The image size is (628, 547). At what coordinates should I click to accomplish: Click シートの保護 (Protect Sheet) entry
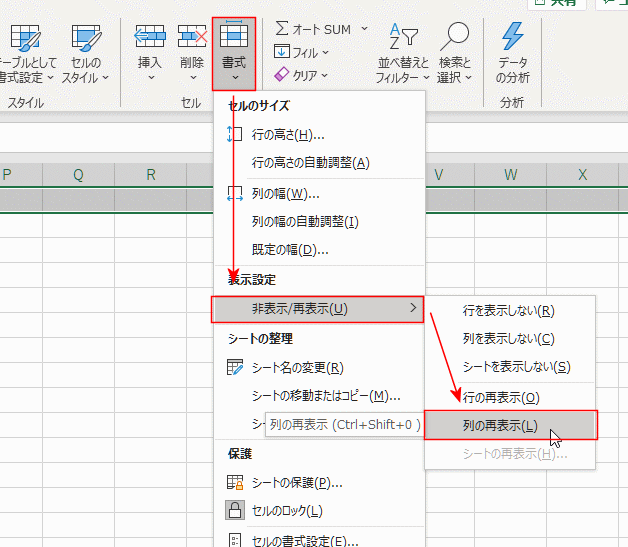click(x=295, y=483)
